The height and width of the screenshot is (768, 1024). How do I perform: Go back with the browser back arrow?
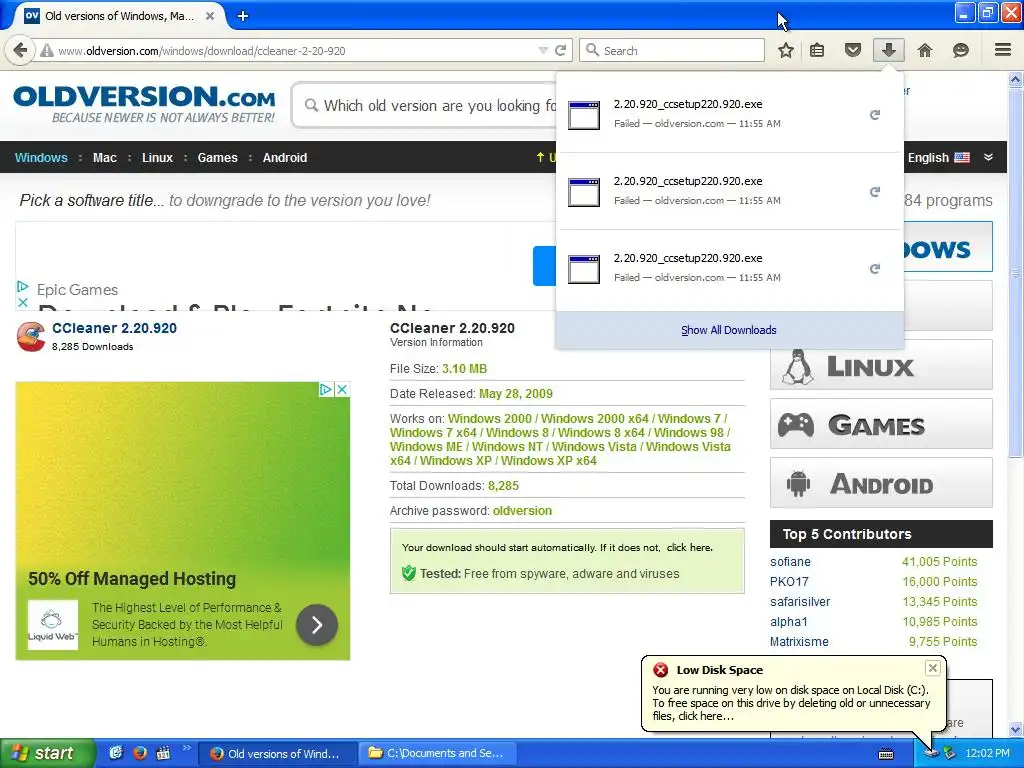(x=20, y=50)
